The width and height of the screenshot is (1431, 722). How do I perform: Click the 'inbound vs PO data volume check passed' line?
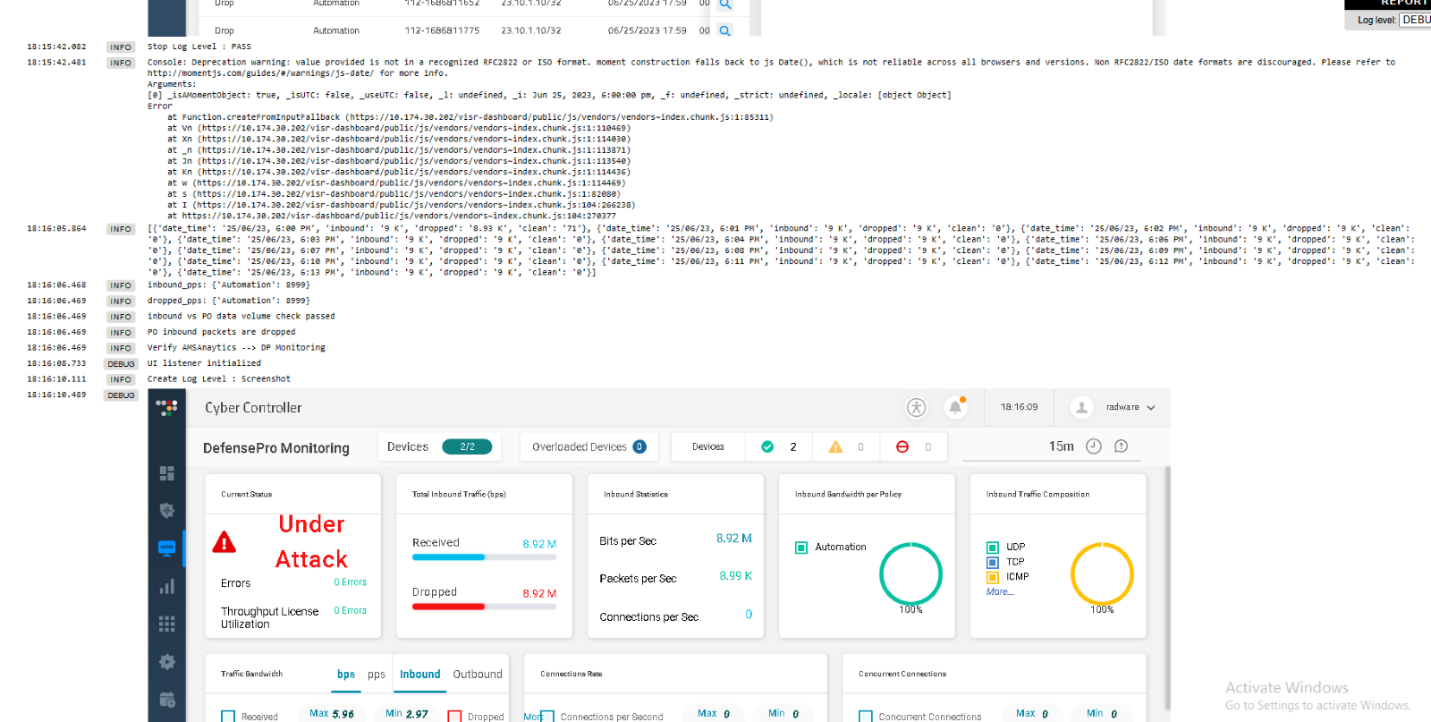241,316
